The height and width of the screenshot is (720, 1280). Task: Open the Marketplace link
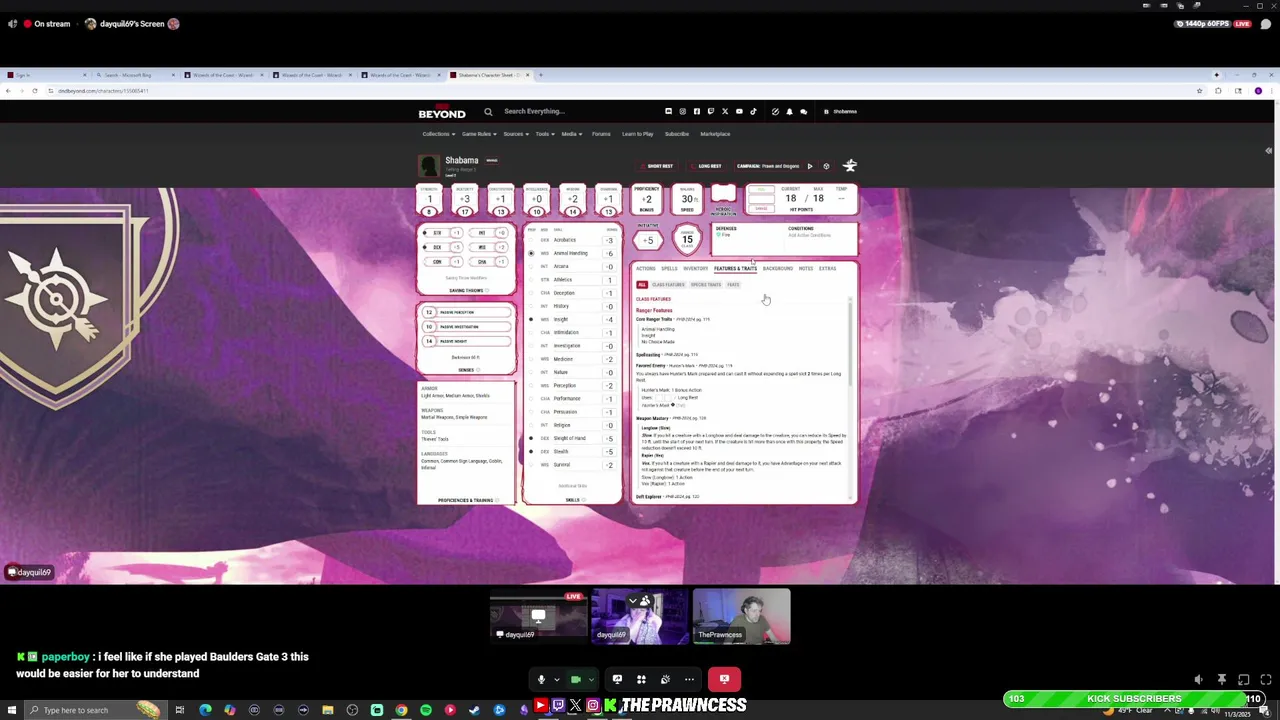pyautogui.click(x=715, y=134)
